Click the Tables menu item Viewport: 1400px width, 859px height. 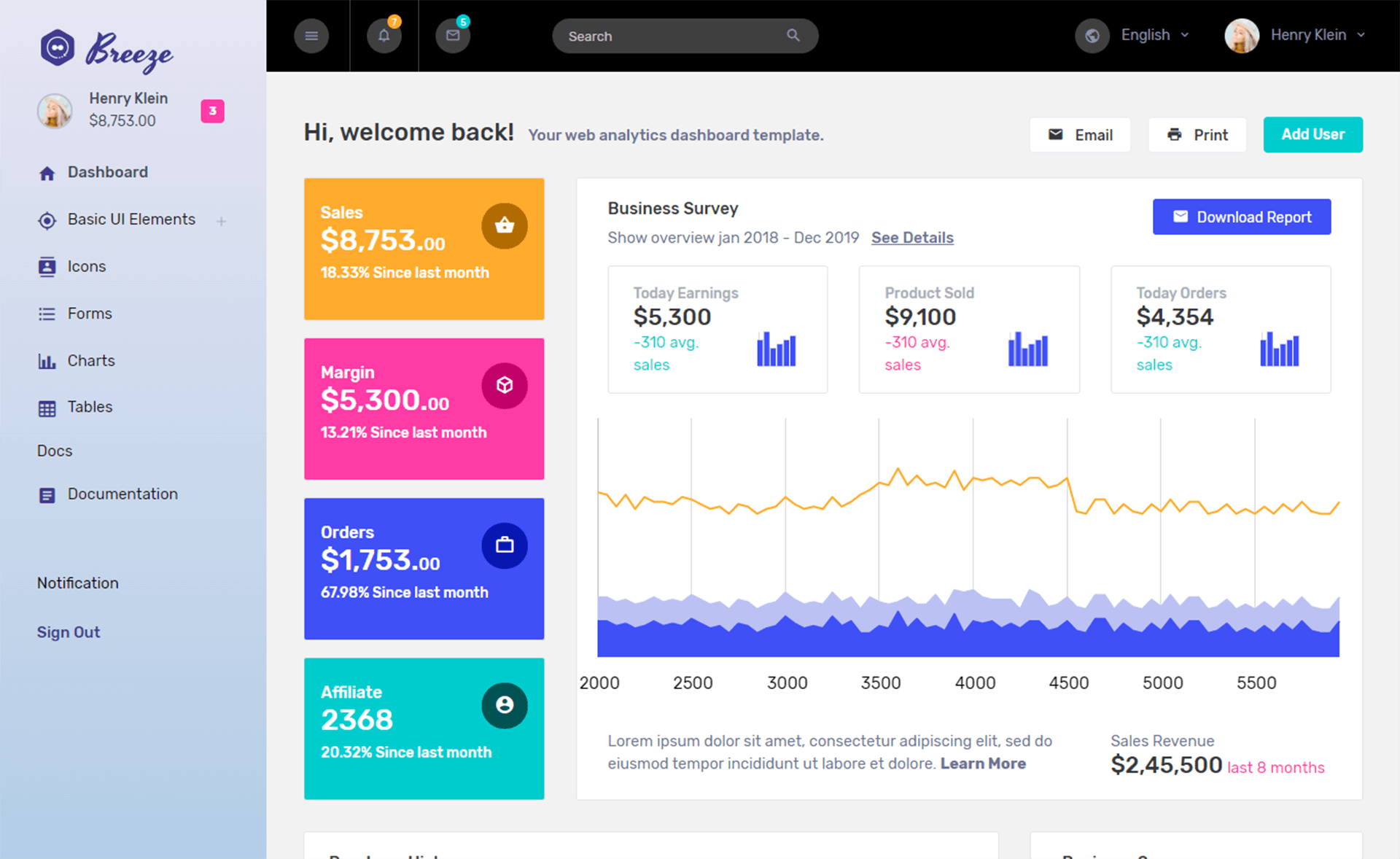click(x=89, y=406)
